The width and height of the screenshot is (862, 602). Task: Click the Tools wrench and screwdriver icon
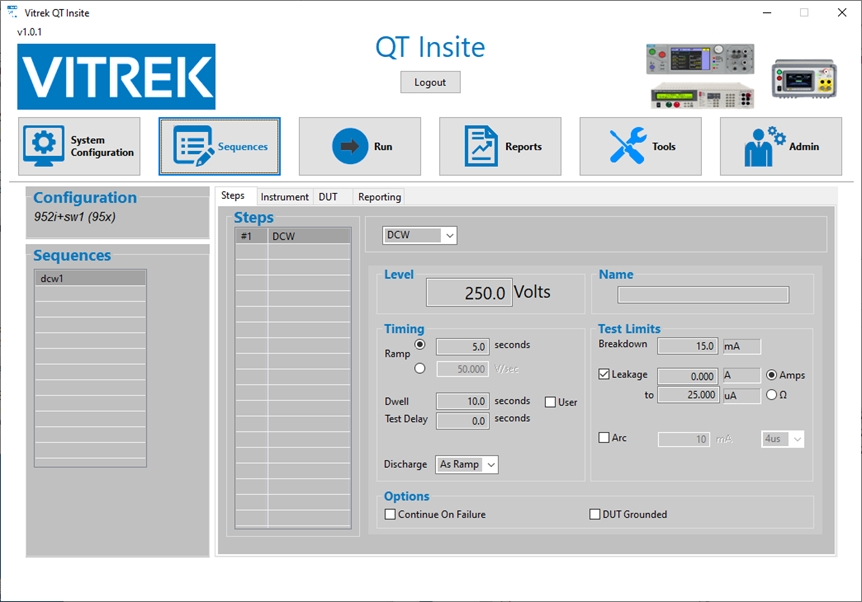tap(628, 146)
